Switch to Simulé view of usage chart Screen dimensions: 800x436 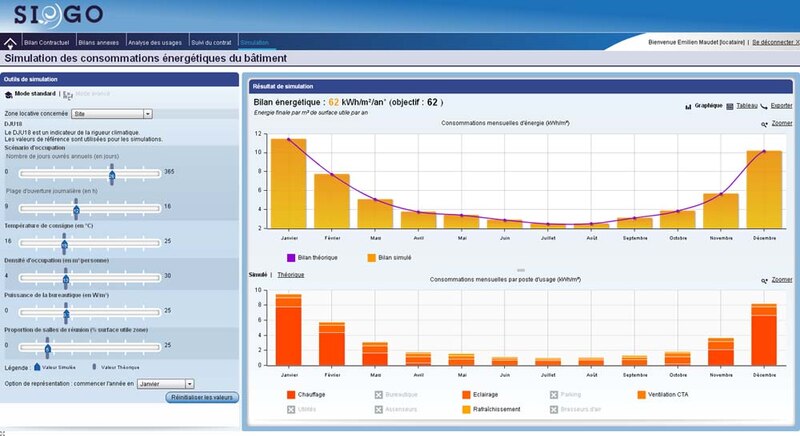tap(258, 275)
